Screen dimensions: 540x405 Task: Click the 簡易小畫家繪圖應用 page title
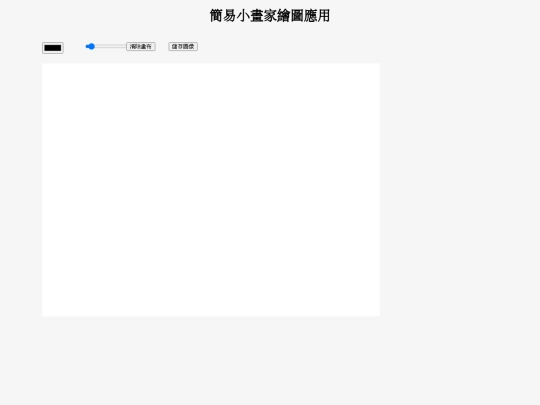pyautogui.click(x=270, y=16)
